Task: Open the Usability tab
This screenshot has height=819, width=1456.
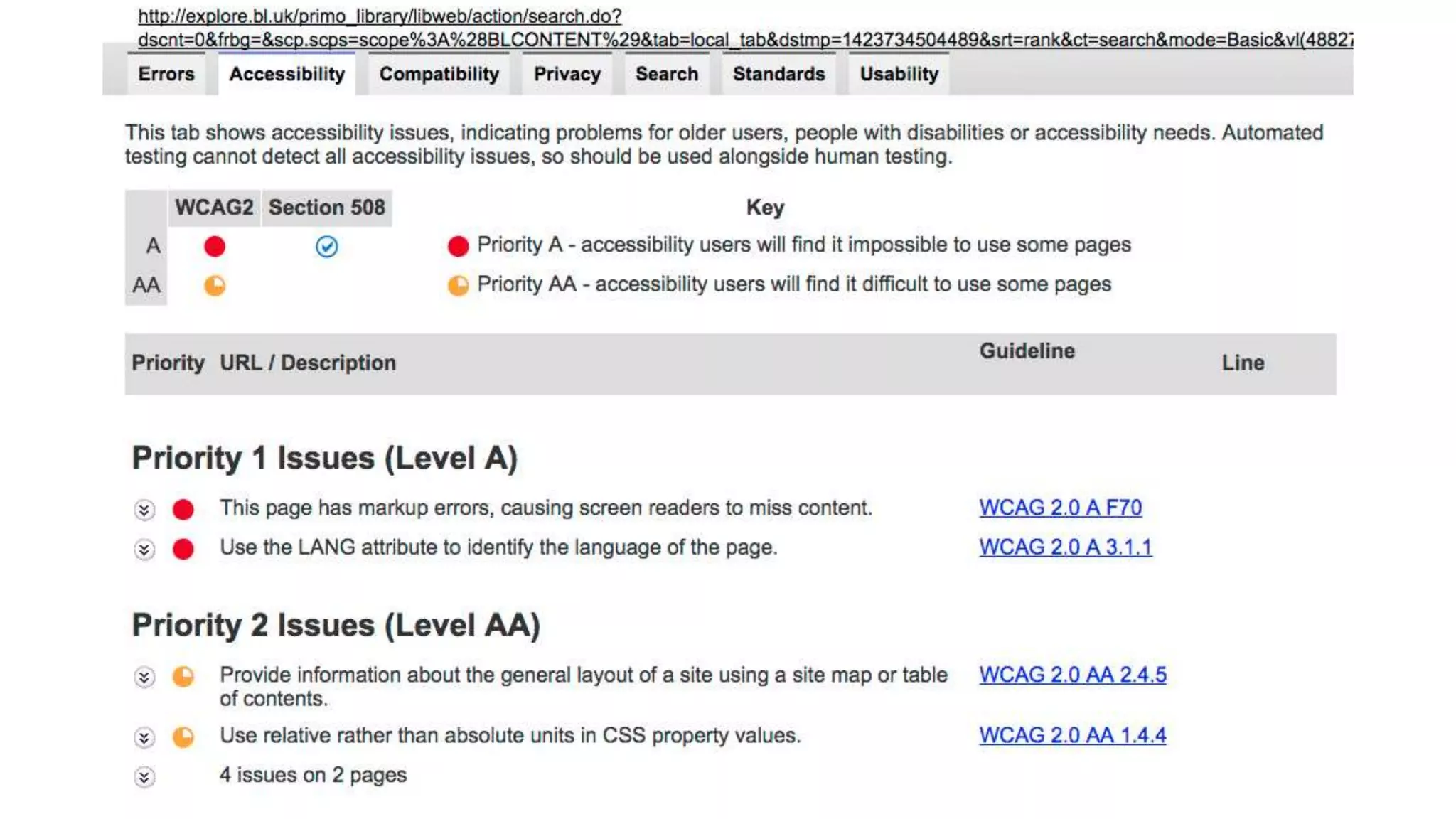Action: click(x=899, y=74)
